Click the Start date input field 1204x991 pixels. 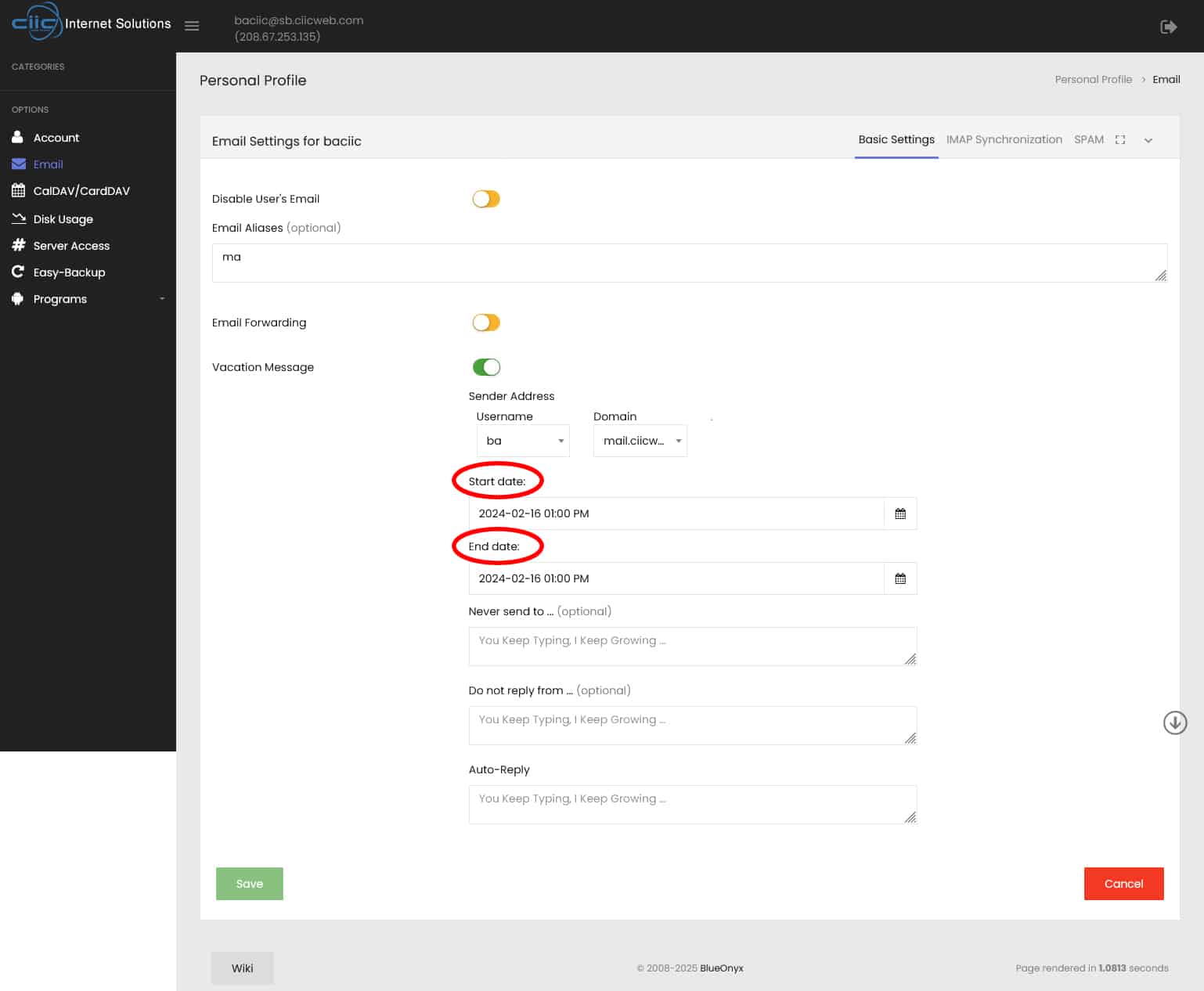[x=676, y=514]
